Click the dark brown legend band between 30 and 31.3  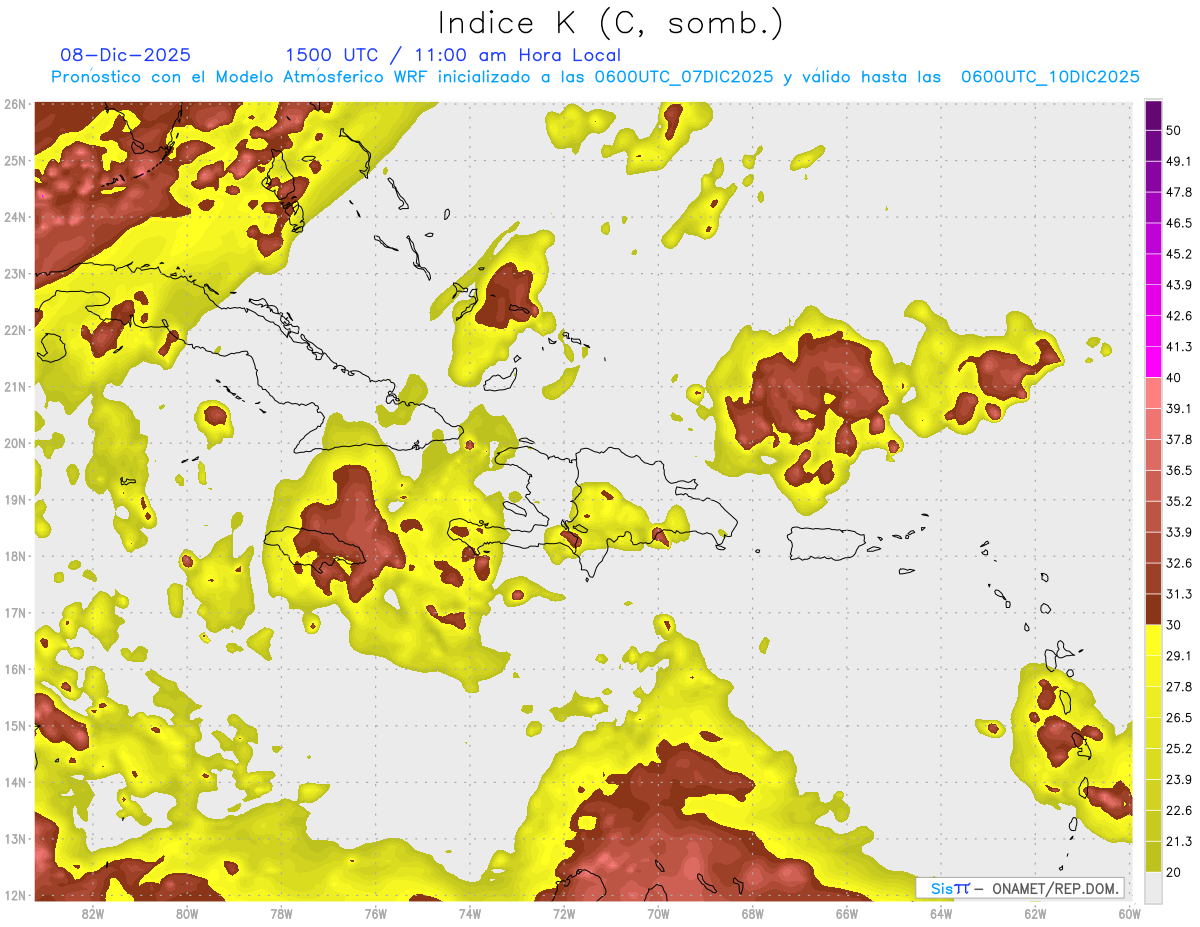coord(1154,609)
